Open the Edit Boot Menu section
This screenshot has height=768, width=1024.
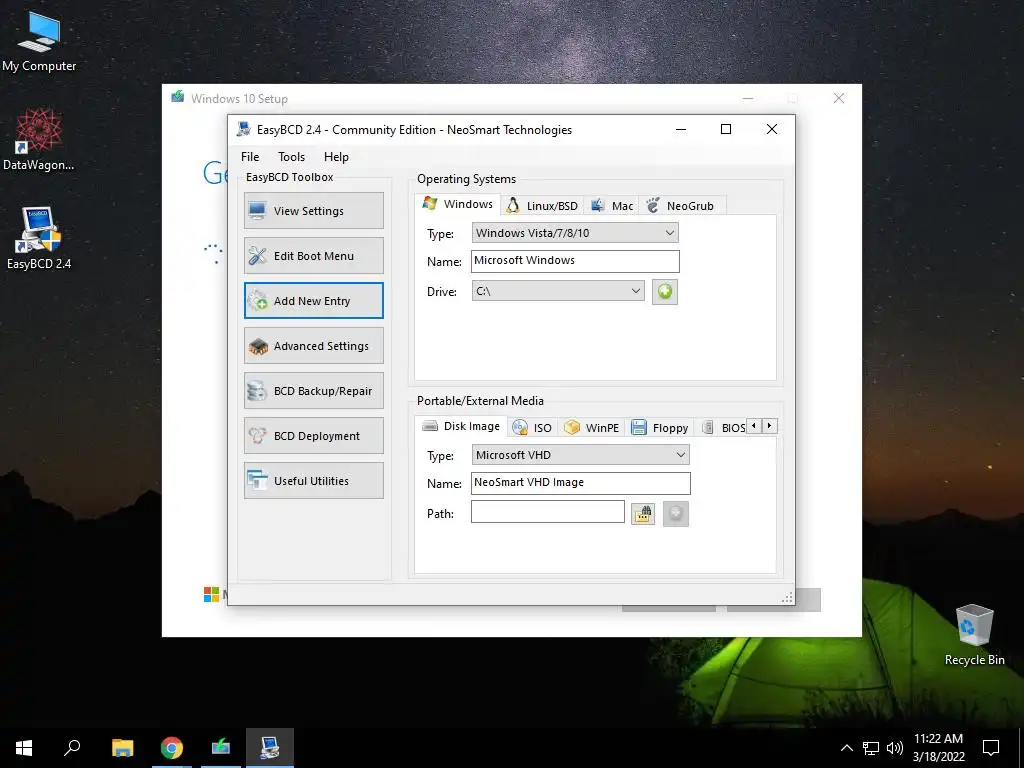313,255
